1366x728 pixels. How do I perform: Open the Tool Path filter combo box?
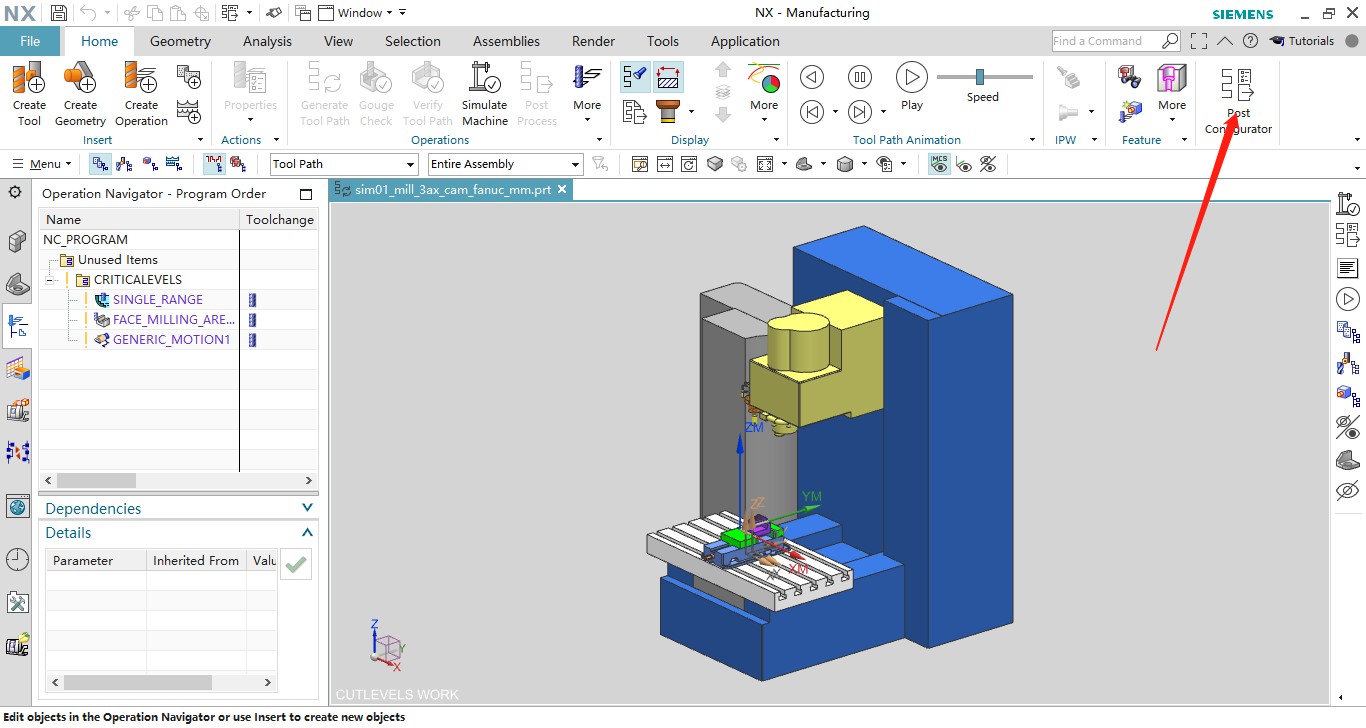(344, 164)
